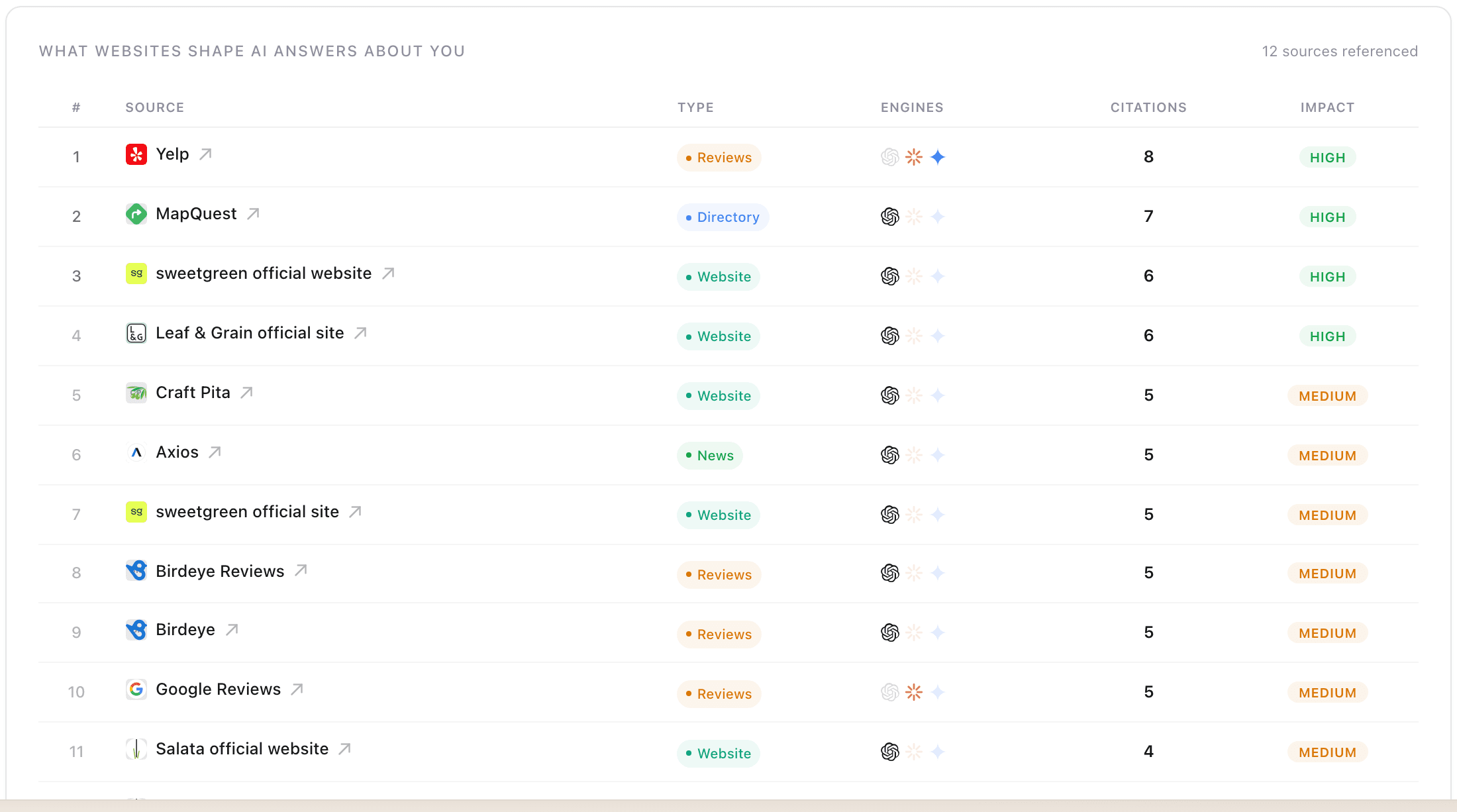
Task: Open Salata official website link arrow
Action: click(x=344, y=749)
